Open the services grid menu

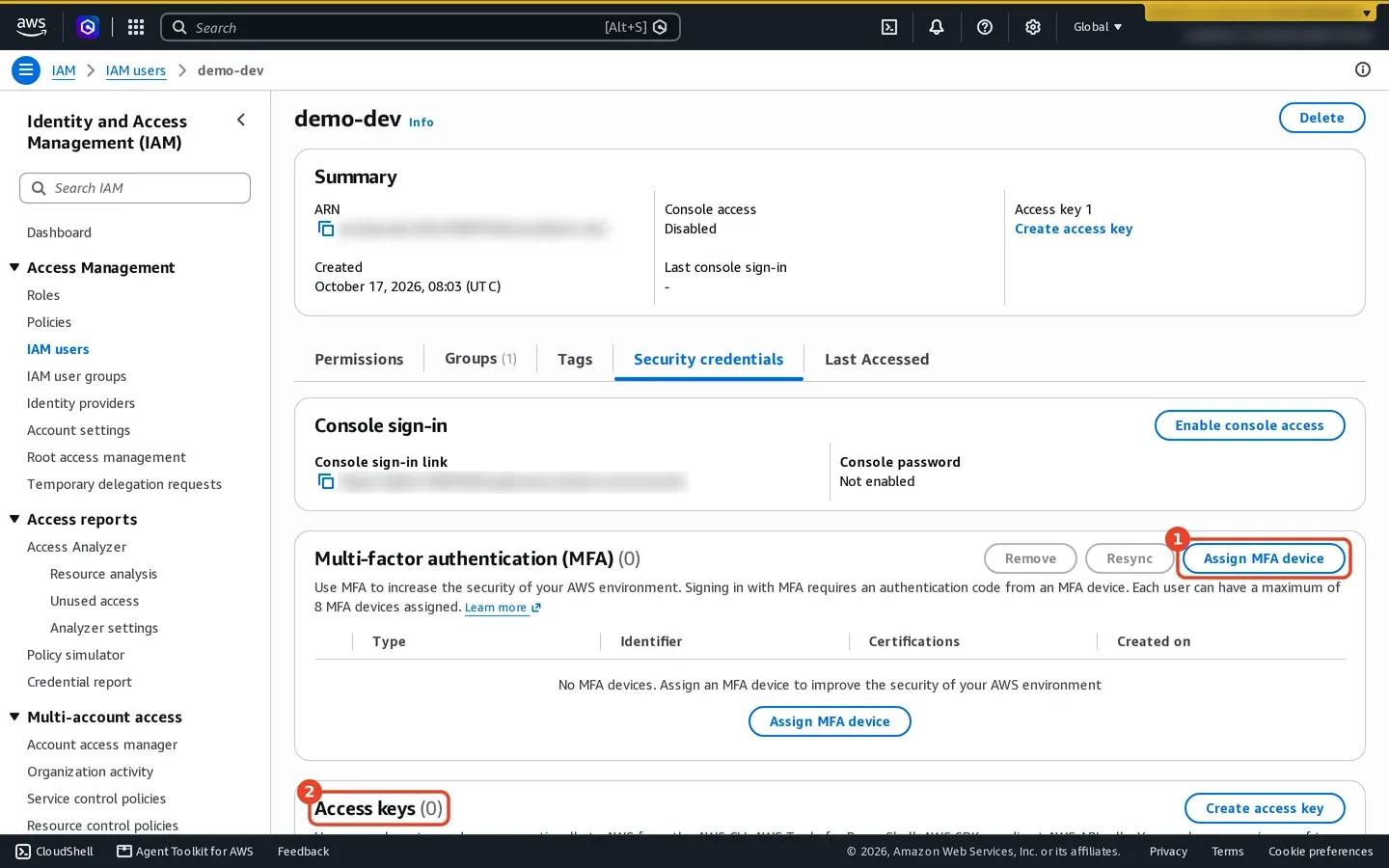point(136,27)
